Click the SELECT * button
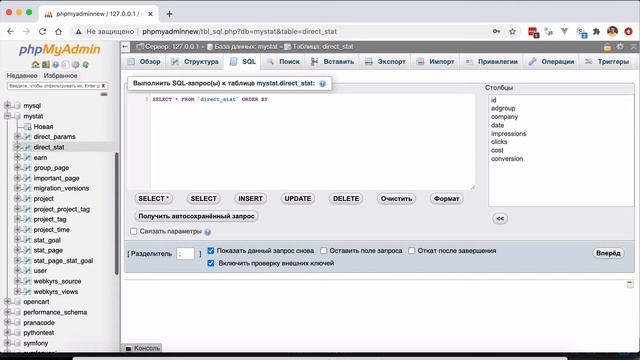This screenshot has width=640, height=360. coord(153,199)
